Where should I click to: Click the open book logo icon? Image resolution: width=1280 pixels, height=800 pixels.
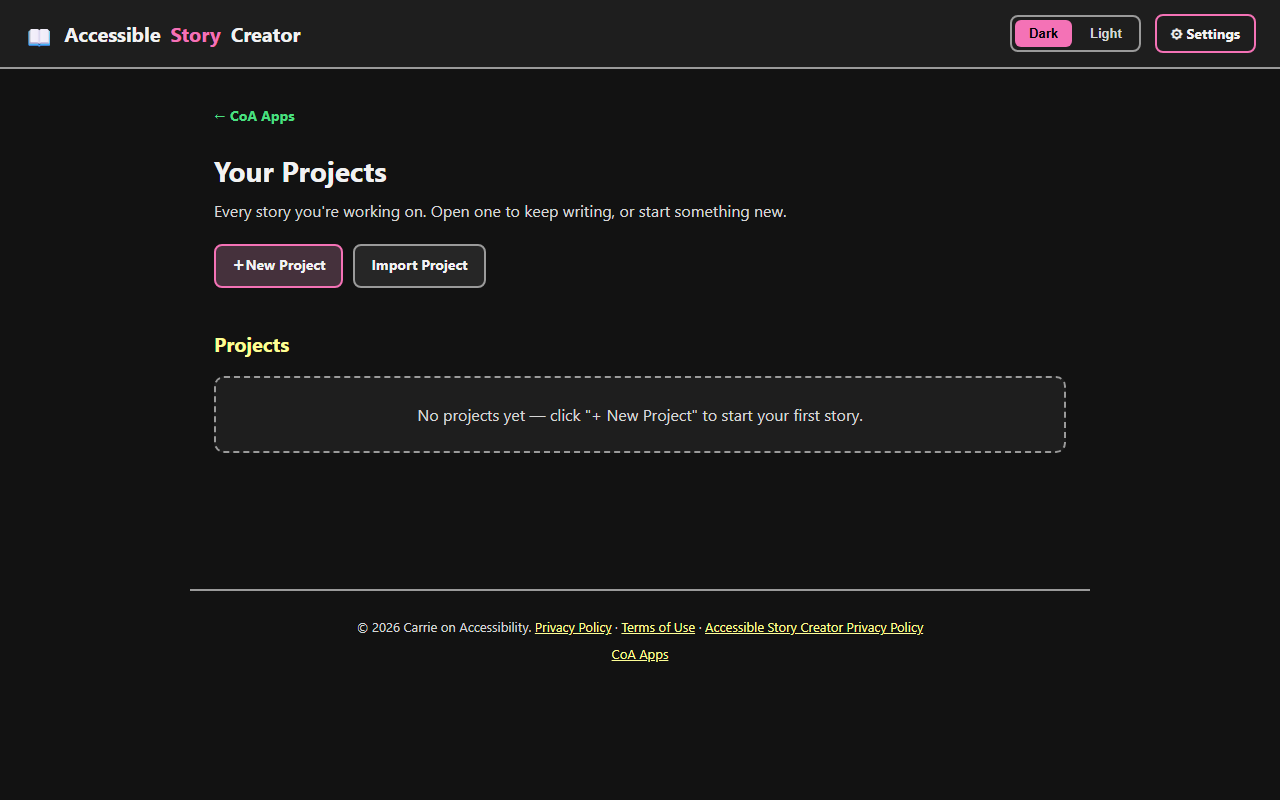click(39, 37)
